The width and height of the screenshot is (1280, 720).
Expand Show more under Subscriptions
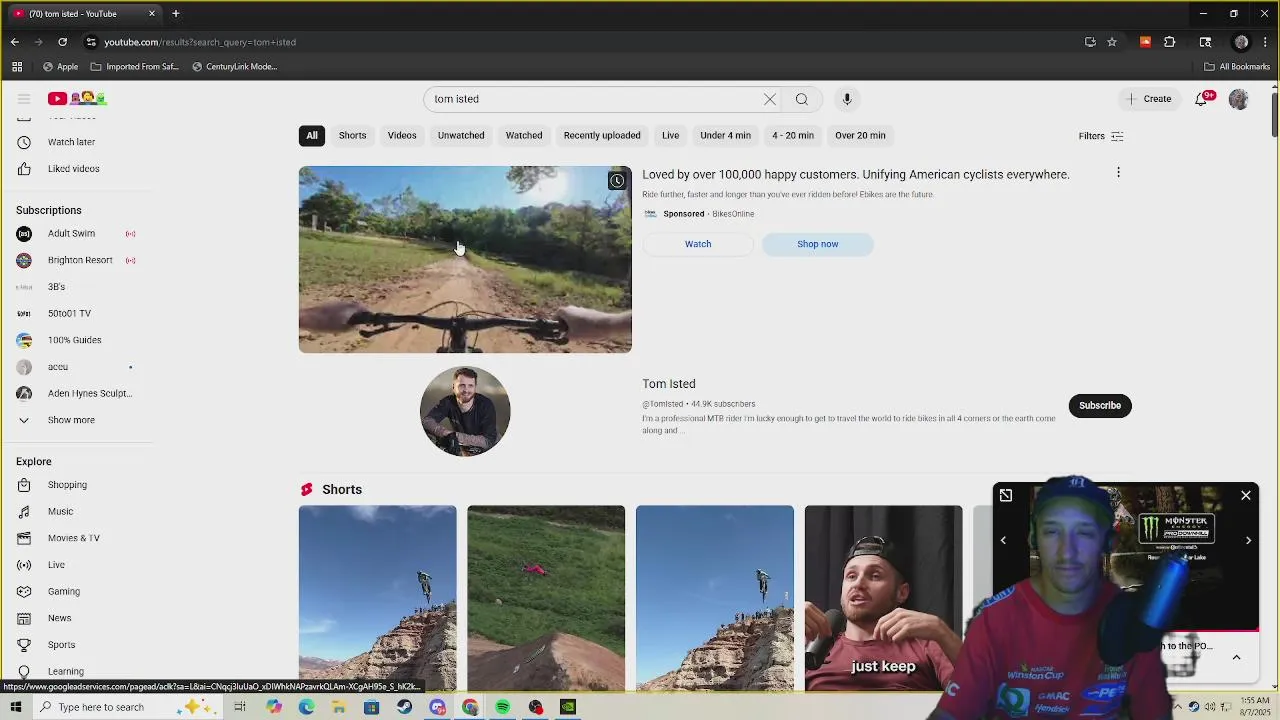tap(71, 420)
